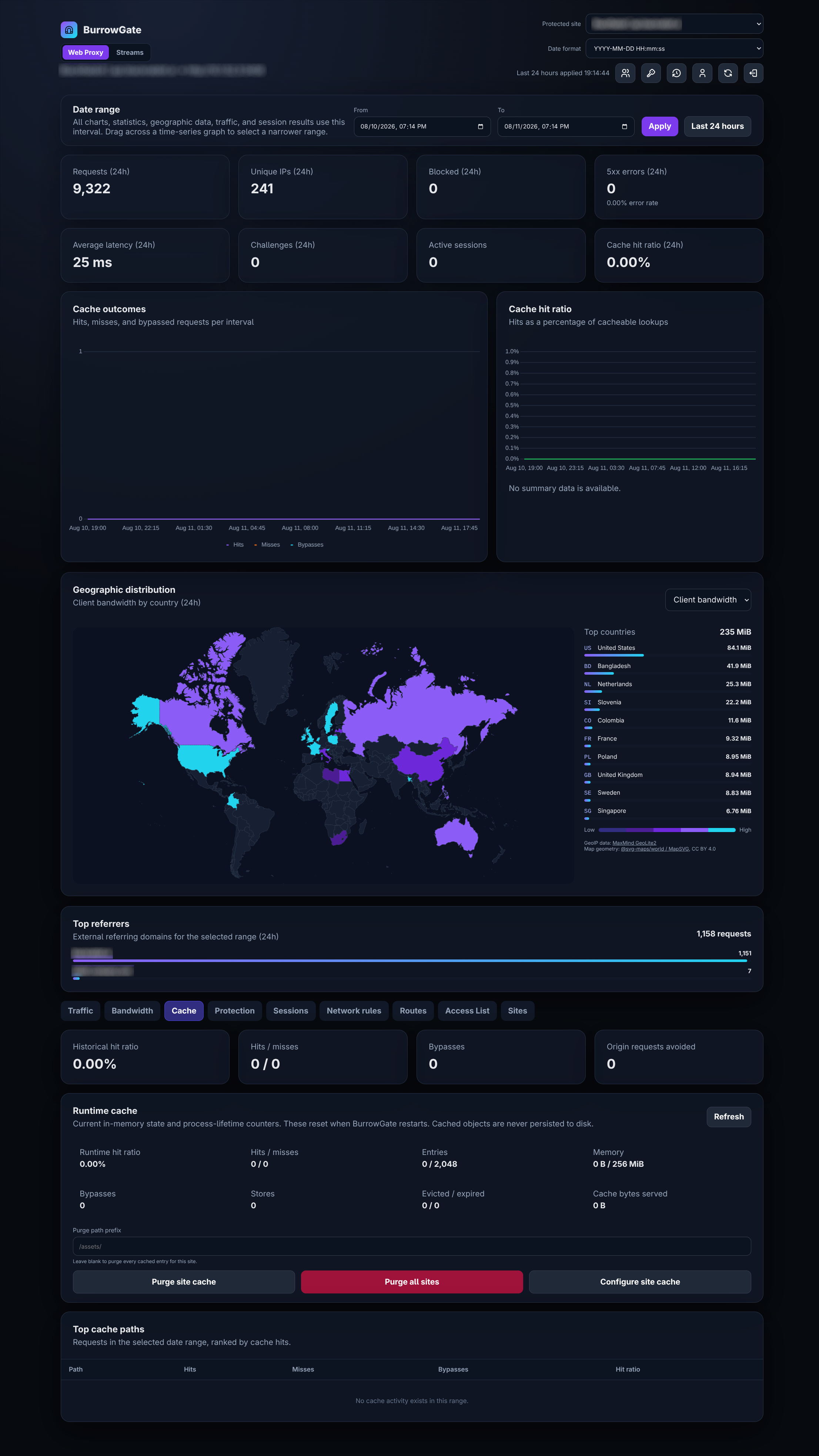819x1456 pixels.
Task: Open the Bandwidth tab
Action: tap(132, 1011)
